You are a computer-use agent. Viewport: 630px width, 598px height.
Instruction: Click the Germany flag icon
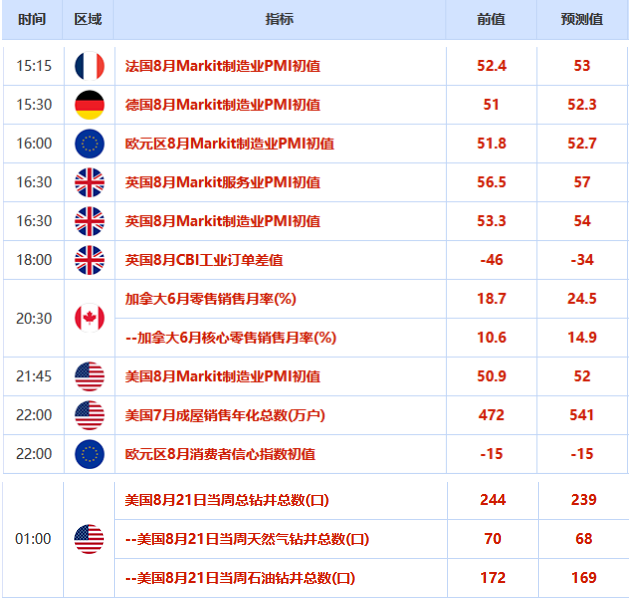(x=89, y=105)
